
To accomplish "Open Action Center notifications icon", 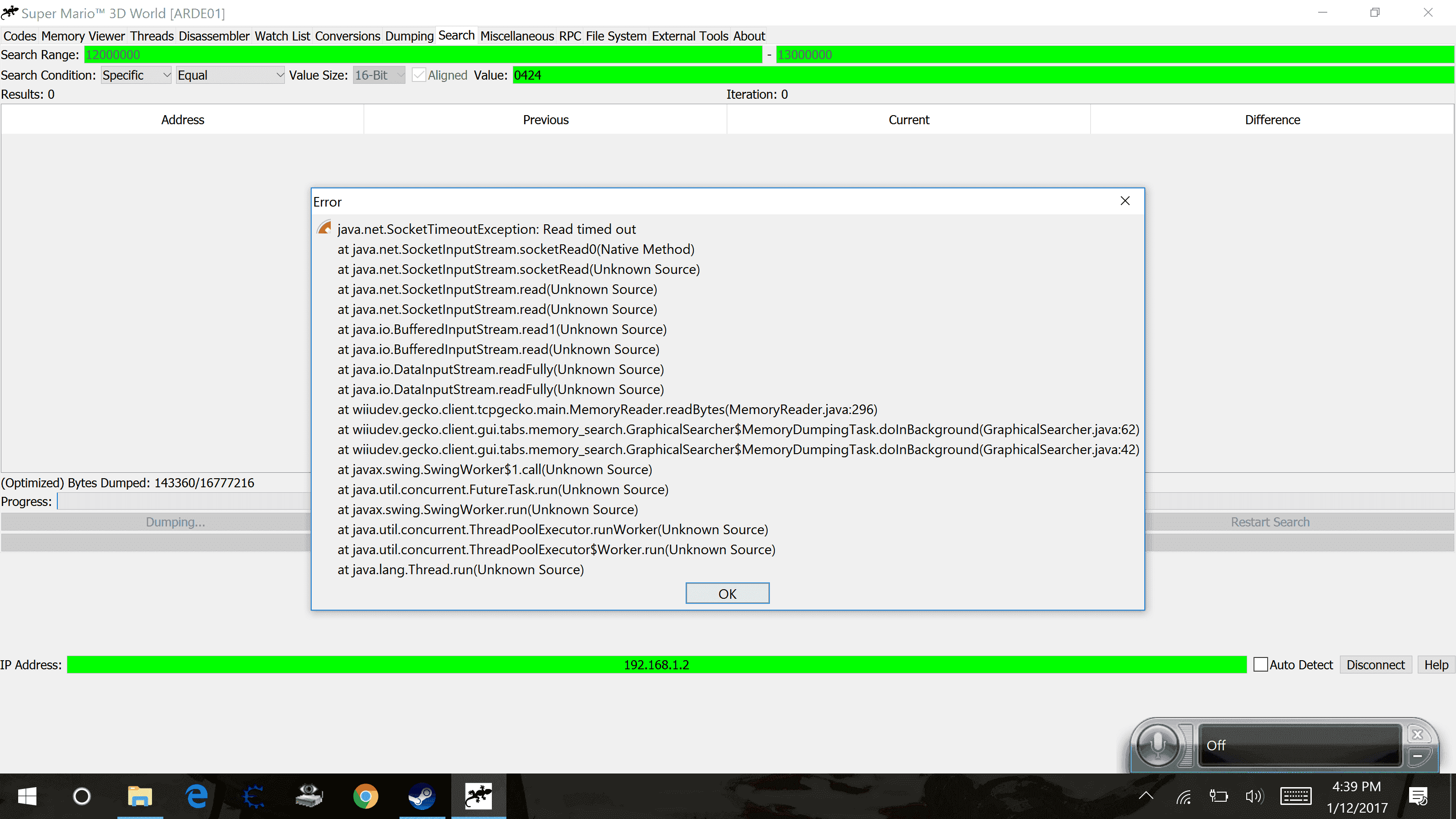I will pyautogui.click(x=1418, y=797).
